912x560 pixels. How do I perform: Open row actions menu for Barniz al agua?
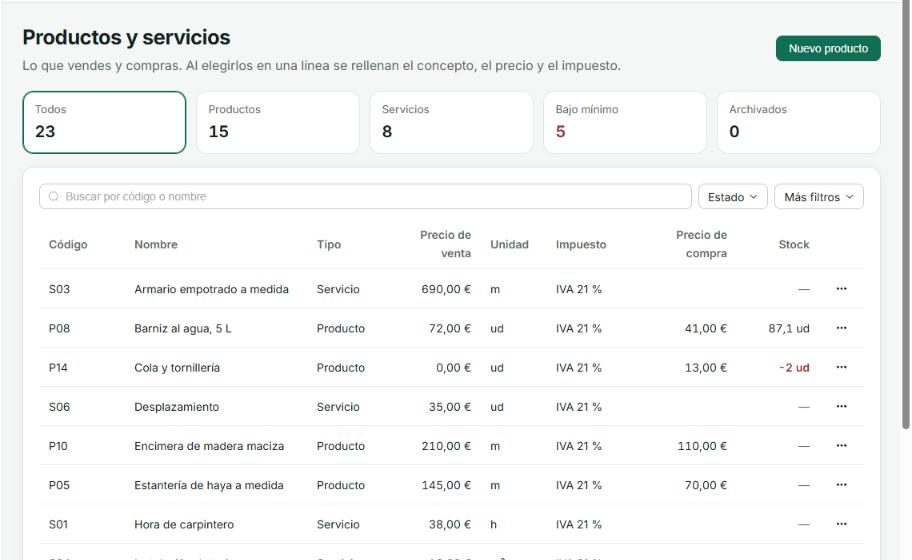(x=841, y=328)
